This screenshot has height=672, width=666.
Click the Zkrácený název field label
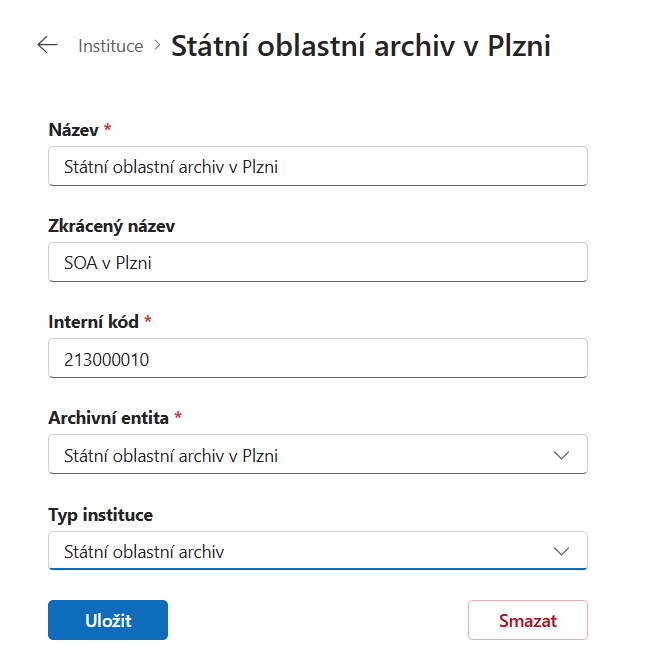pyautogui.click(x=111, y=226)
